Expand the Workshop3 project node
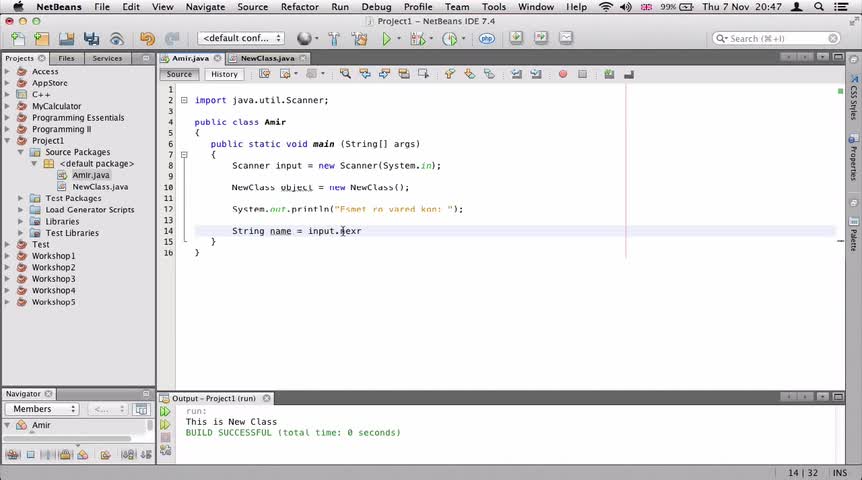Viewport: 862px width, 480px height. coord(7,279)
